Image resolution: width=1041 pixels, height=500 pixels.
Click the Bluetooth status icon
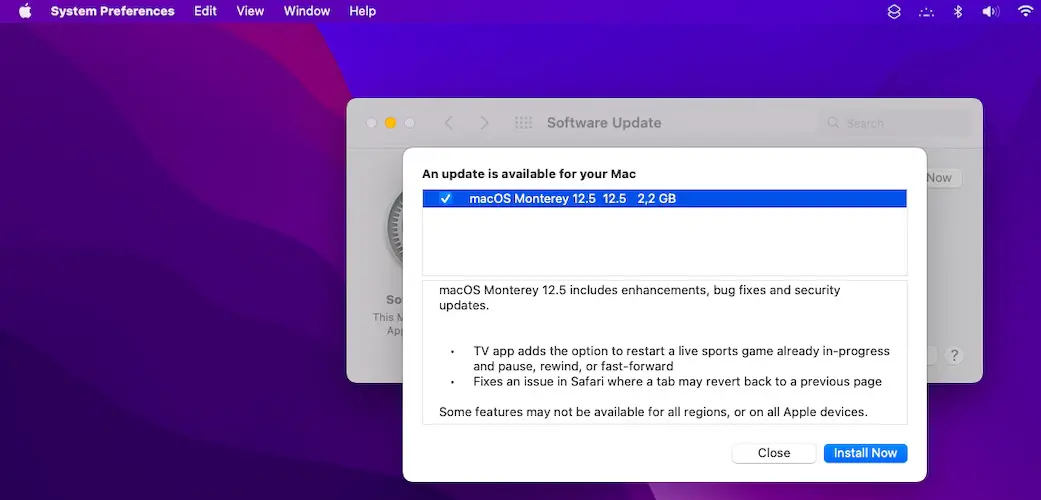point(957,11)
